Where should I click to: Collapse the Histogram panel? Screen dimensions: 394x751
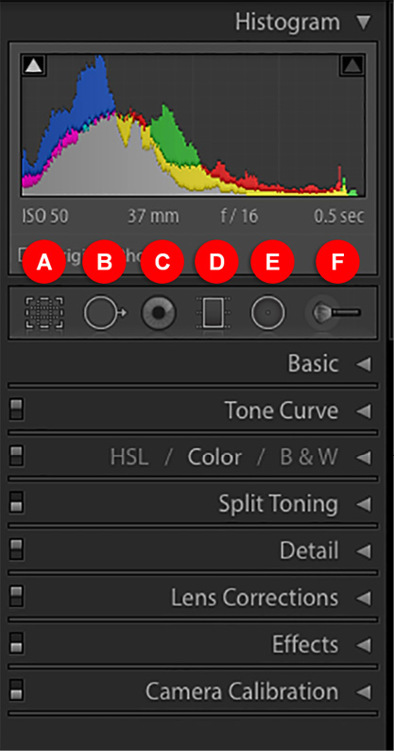[364, 23]
